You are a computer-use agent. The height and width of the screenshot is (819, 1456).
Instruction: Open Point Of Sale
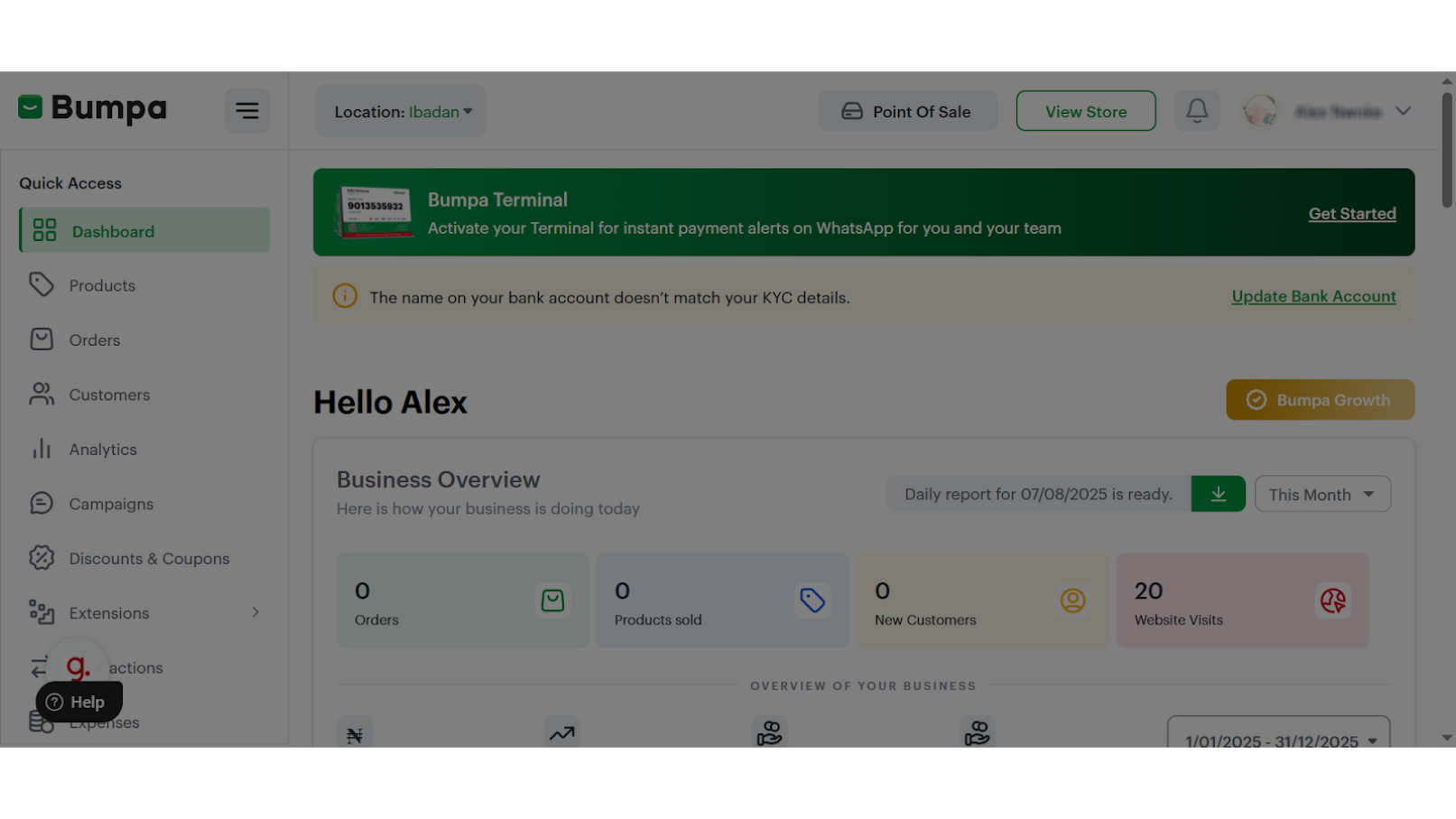click(907, 111)
